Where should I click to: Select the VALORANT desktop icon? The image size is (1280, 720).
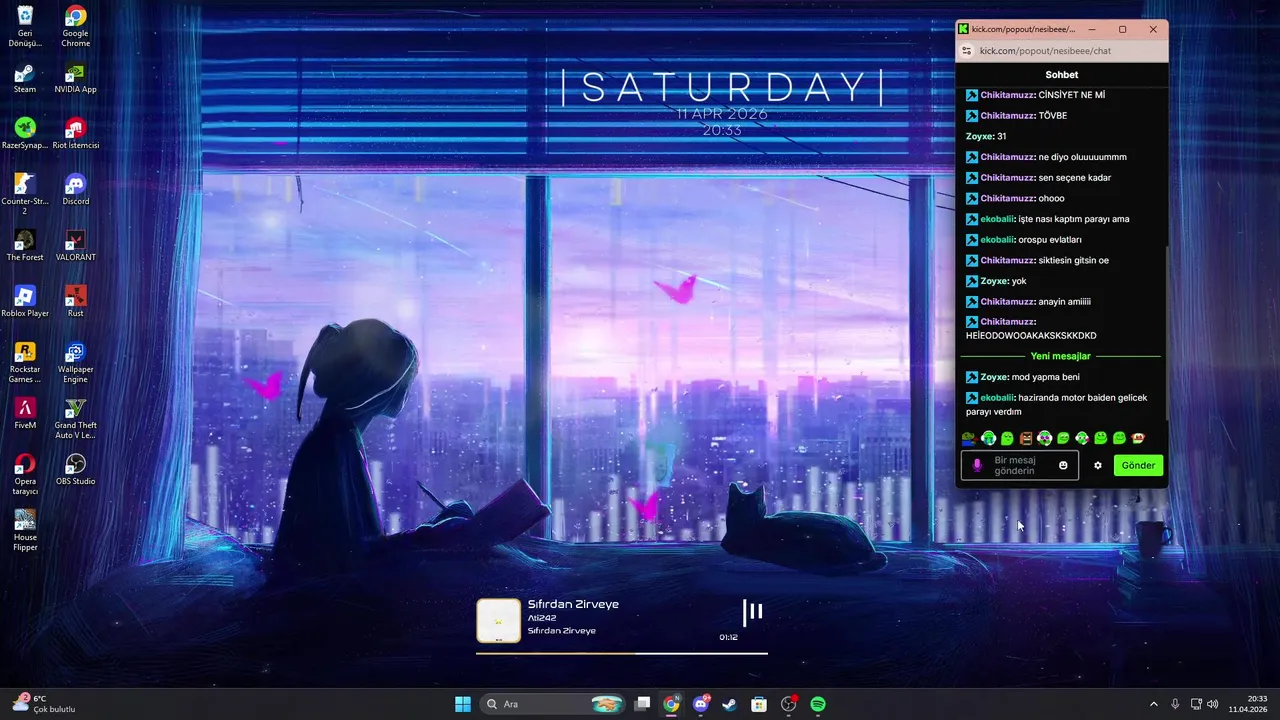[75, 246]
